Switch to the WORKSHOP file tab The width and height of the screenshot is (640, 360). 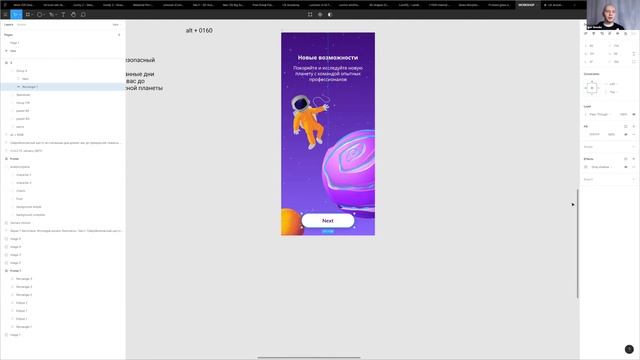click(526, 5)
